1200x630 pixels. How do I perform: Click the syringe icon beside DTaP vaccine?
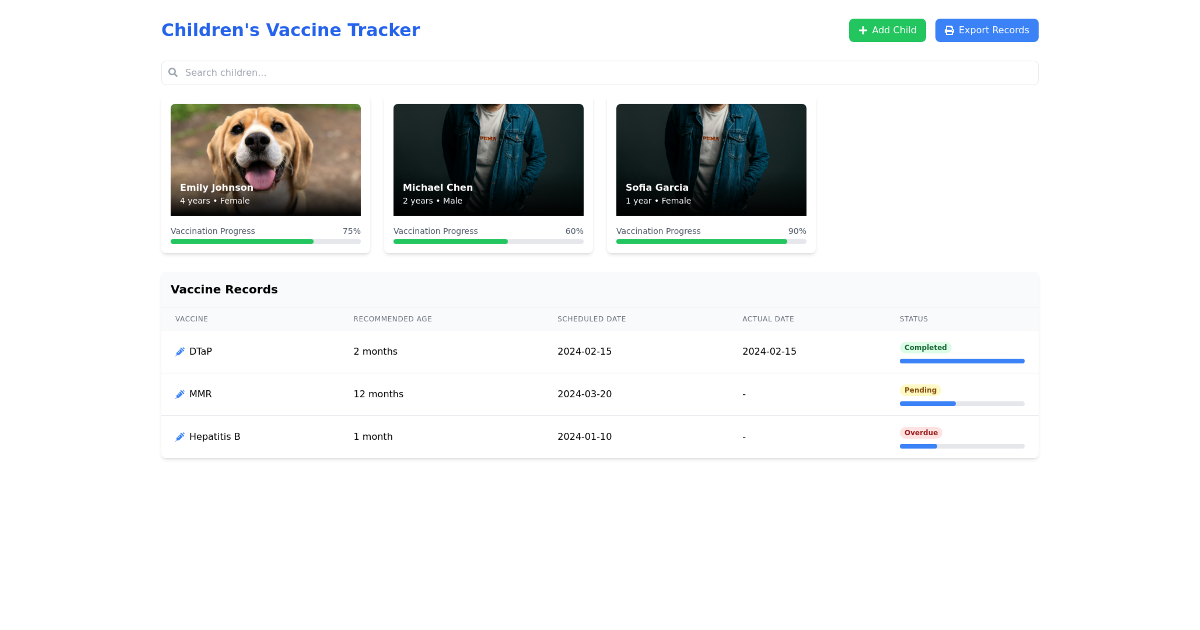tap(180, 351)
